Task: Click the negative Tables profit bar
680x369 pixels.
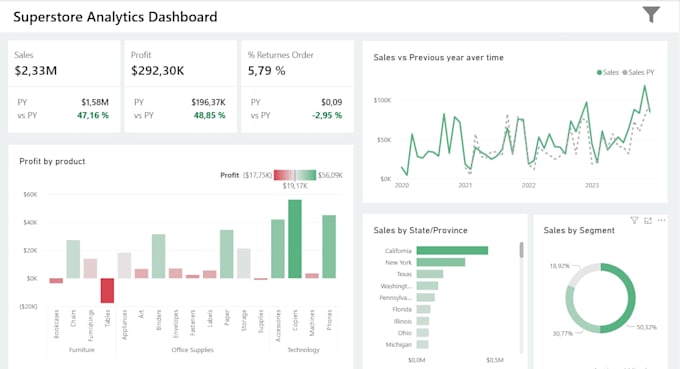Action: pos(108,291)
